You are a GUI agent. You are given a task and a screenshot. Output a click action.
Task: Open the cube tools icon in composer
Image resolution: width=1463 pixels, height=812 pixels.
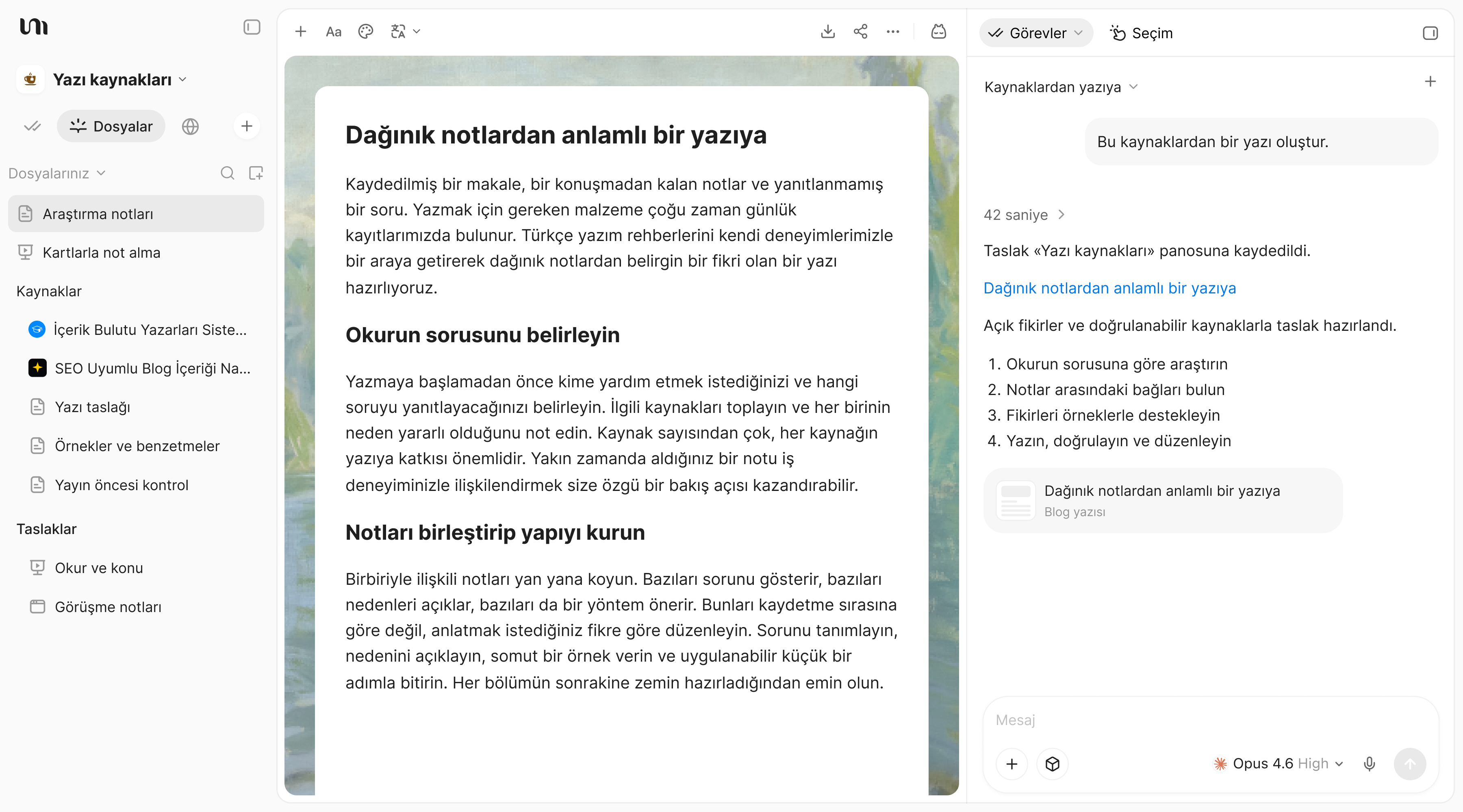1053,764
